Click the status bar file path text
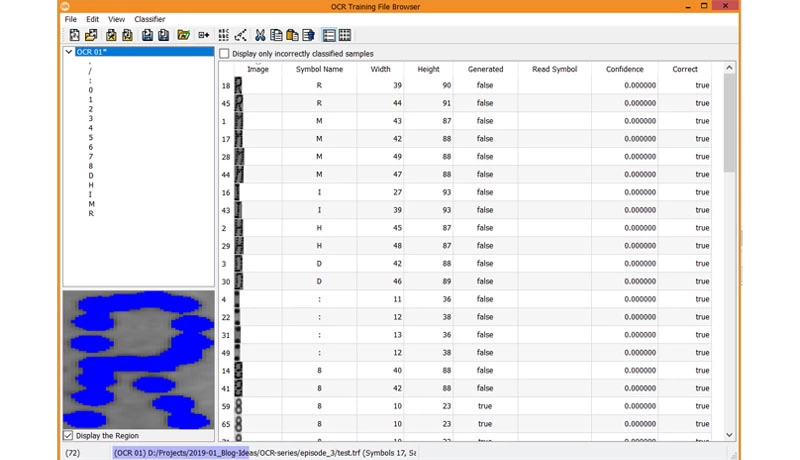This screenshot has width=800, height=460. (264, 452)
